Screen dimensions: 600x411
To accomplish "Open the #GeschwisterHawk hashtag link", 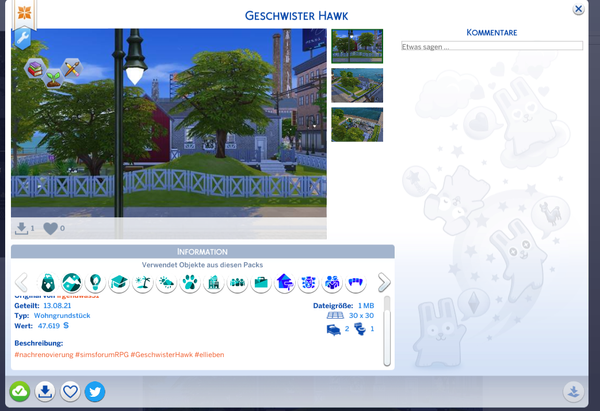I will tap(161, 356).
